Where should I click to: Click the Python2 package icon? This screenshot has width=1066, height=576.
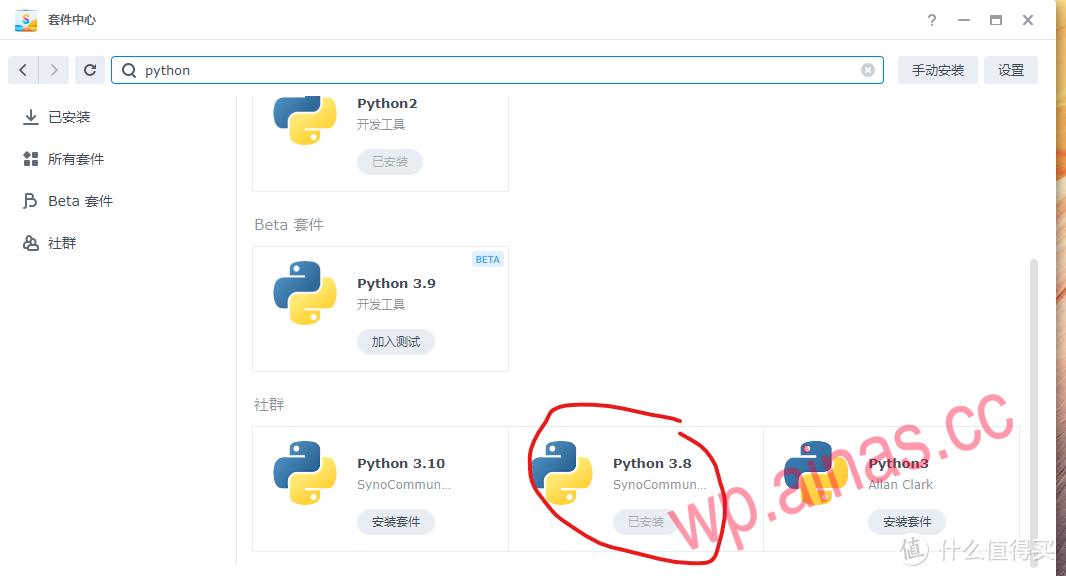pos(305,120)
